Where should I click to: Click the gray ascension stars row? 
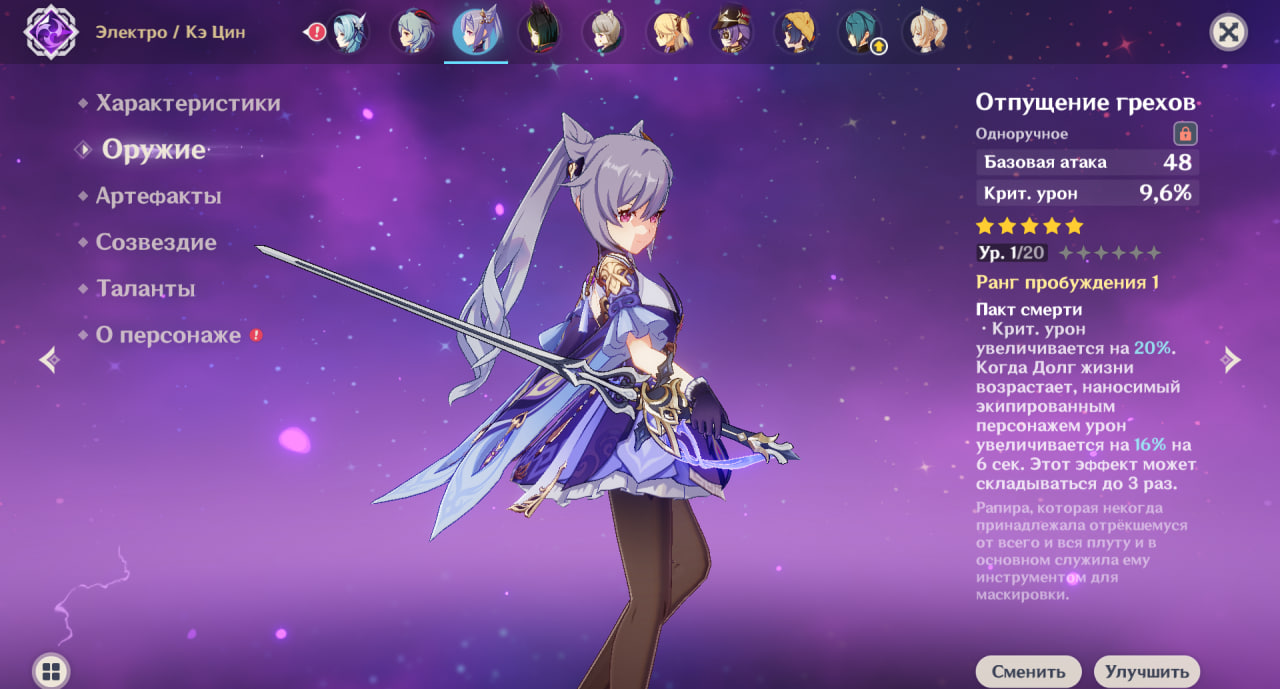[x=1110, y=253]
